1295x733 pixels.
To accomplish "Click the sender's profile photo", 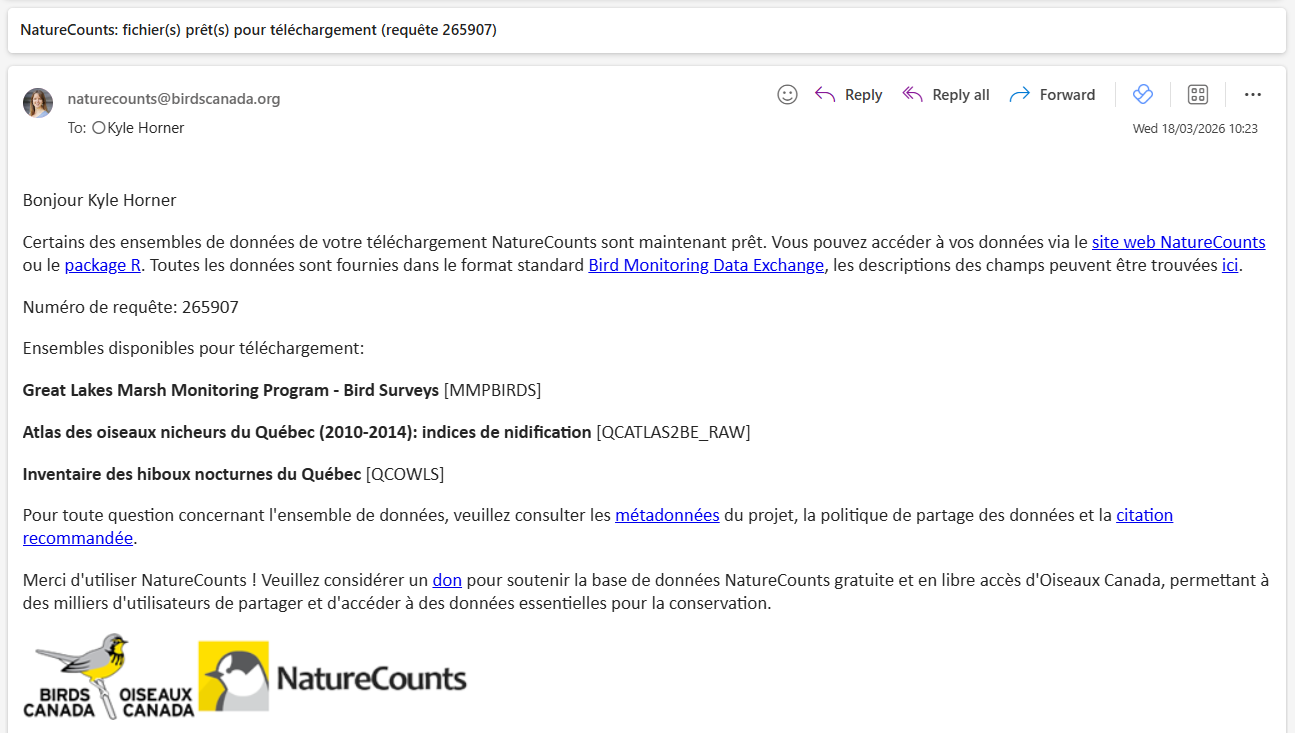I will (x=38, y=103).
